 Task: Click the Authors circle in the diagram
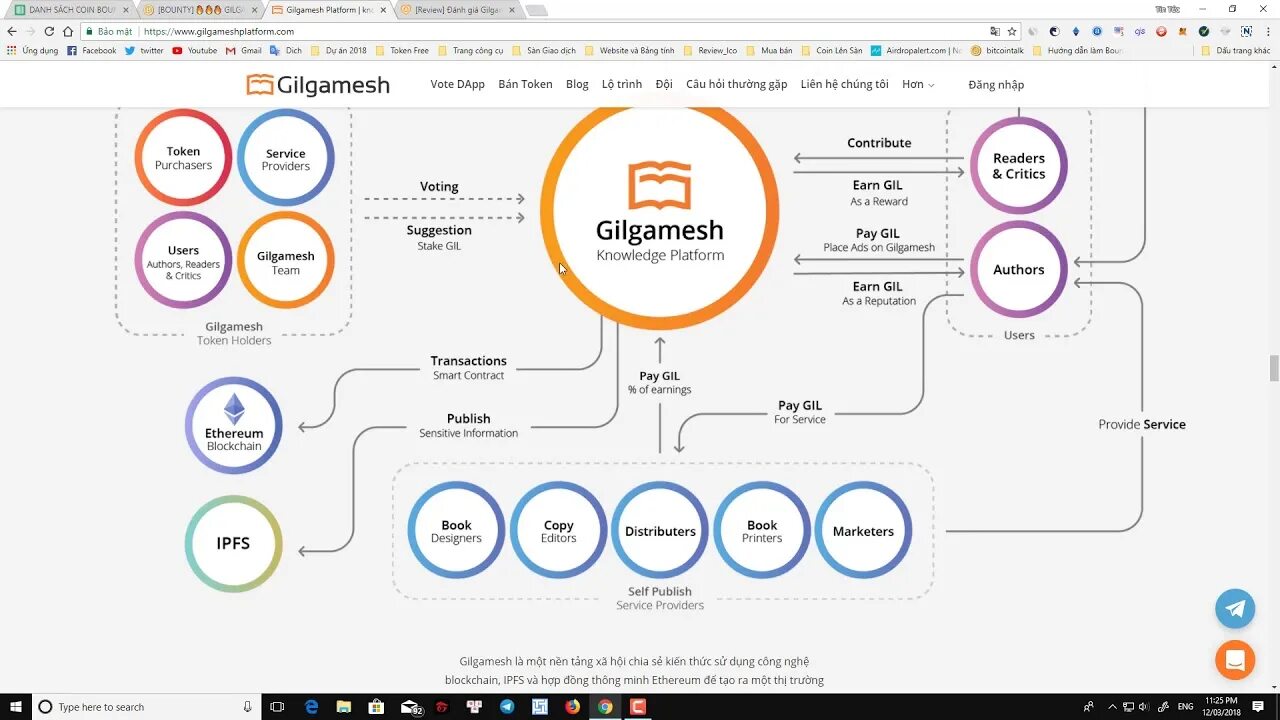(1018, 270)
